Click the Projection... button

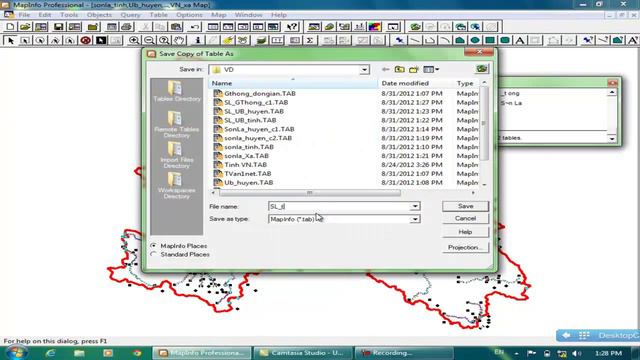click(465, 247)
